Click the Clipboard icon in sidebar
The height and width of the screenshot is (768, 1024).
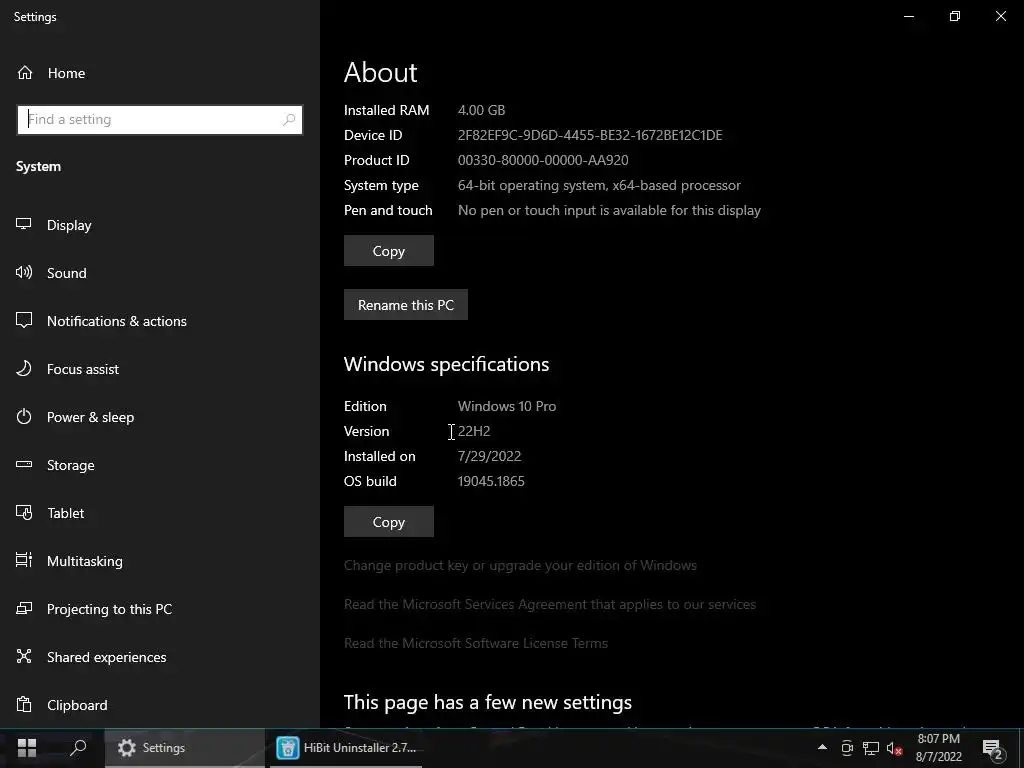pos(24,705)
